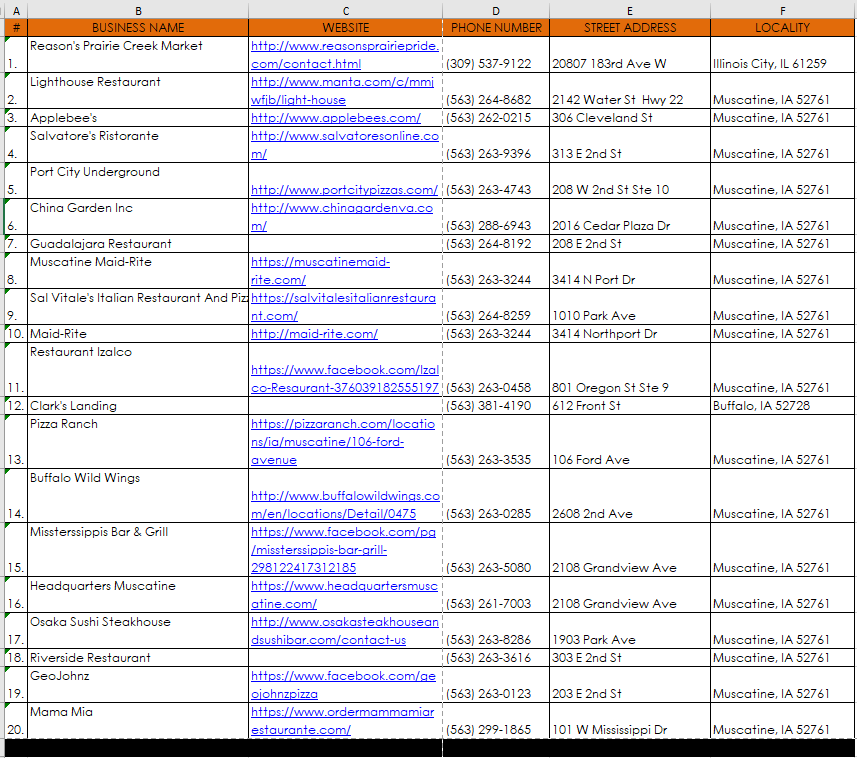Select column D header
This screenshot has width=857, height=758.
496,11
